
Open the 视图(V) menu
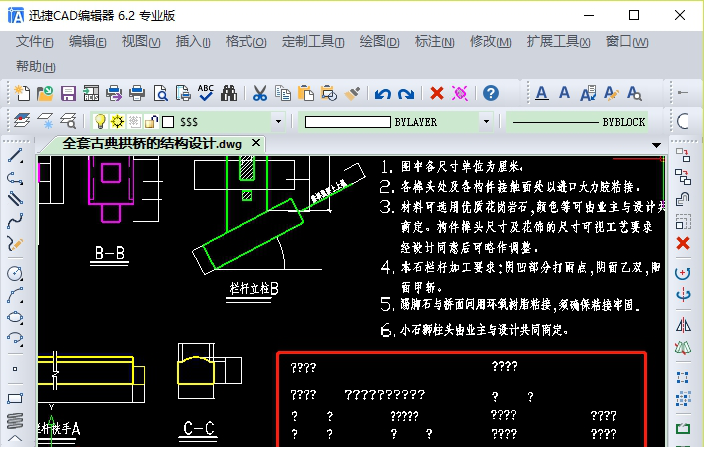[141, 42]
